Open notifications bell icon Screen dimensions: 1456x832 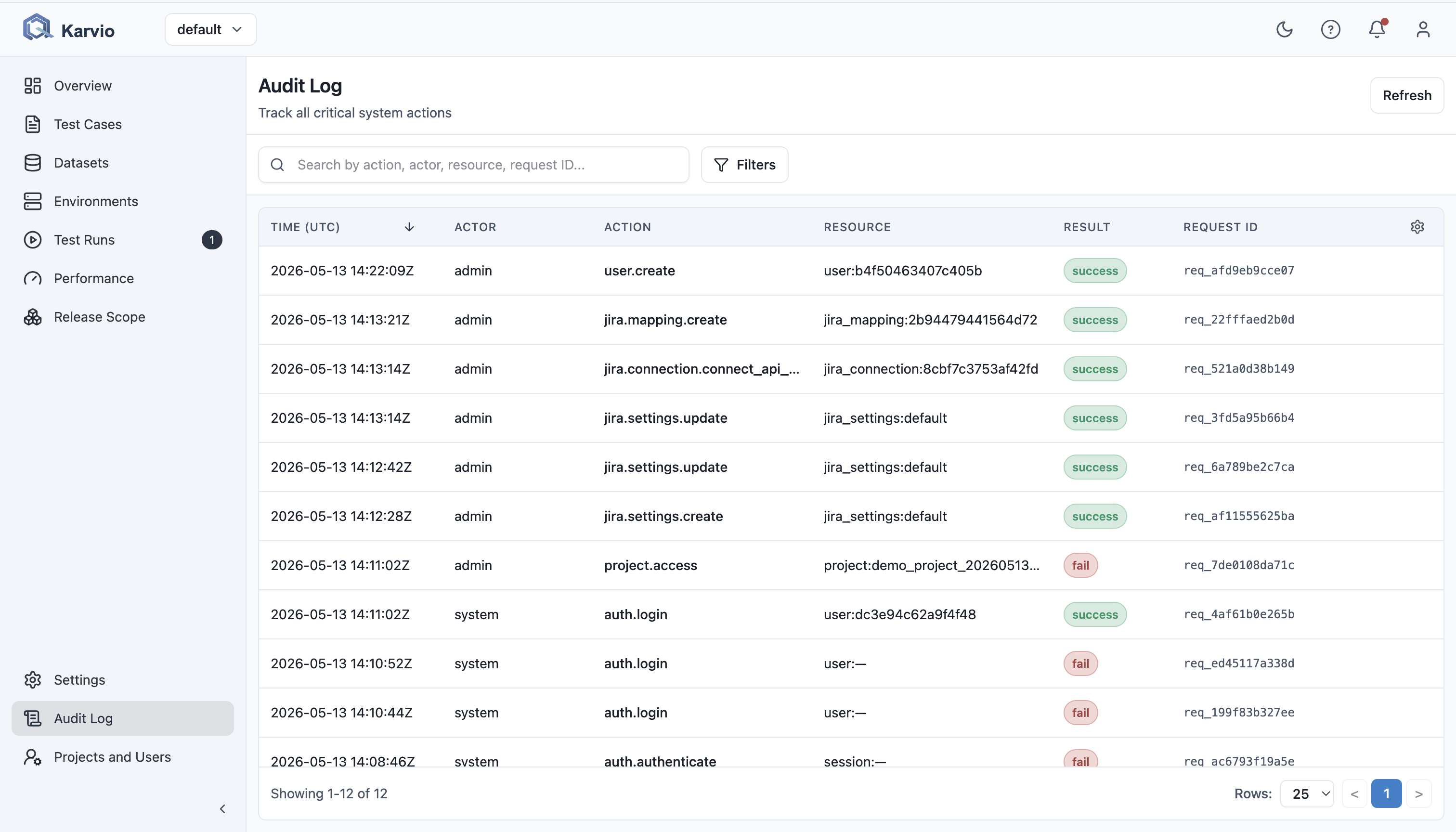coord(1377,28)
